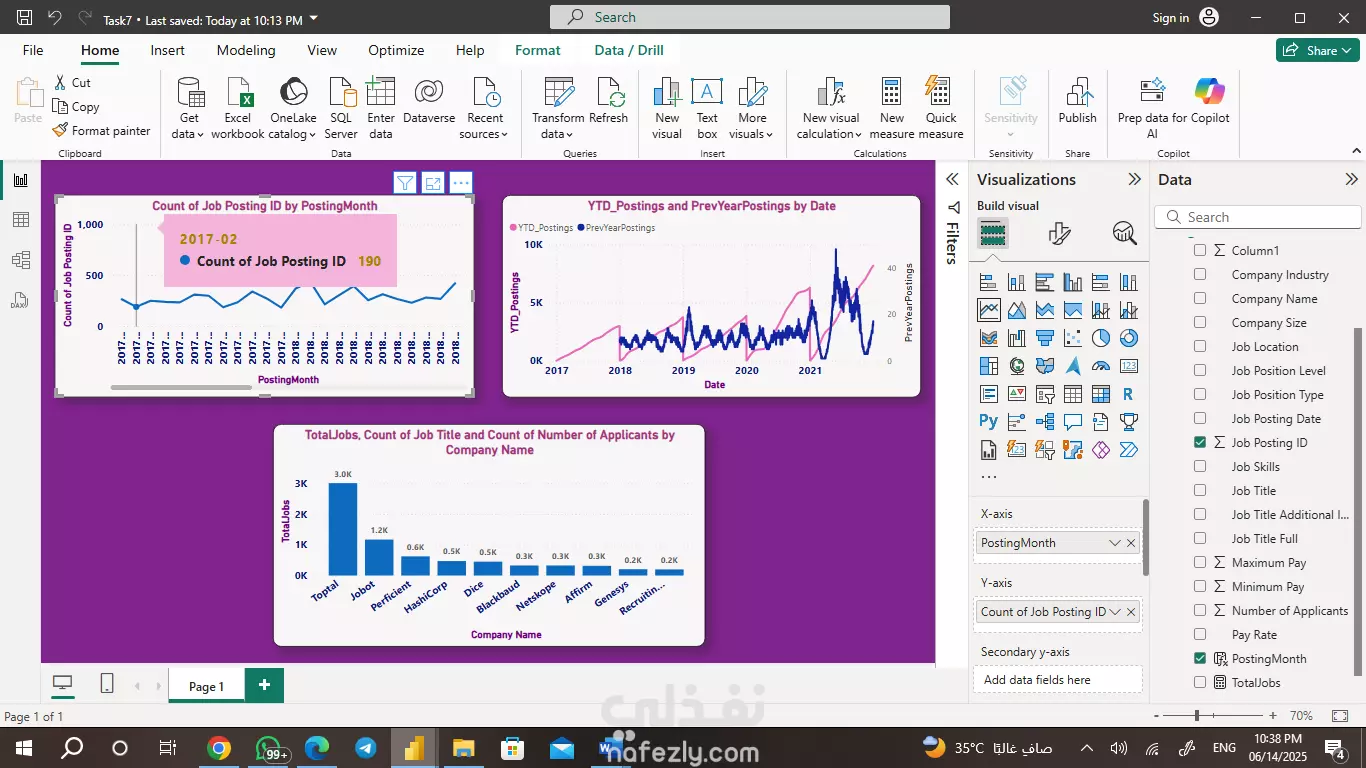The image size is (1366, 768).
Task: Select the Python Py visual
Action: click(x=989, y=422)
